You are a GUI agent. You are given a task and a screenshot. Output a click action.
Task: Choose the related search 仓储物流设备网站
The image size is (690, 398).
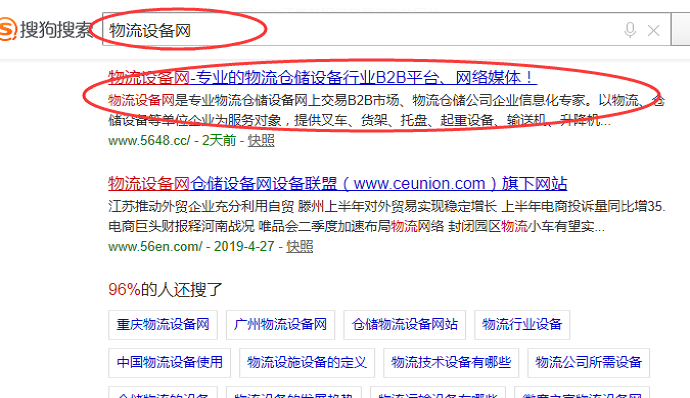(404, 325)
